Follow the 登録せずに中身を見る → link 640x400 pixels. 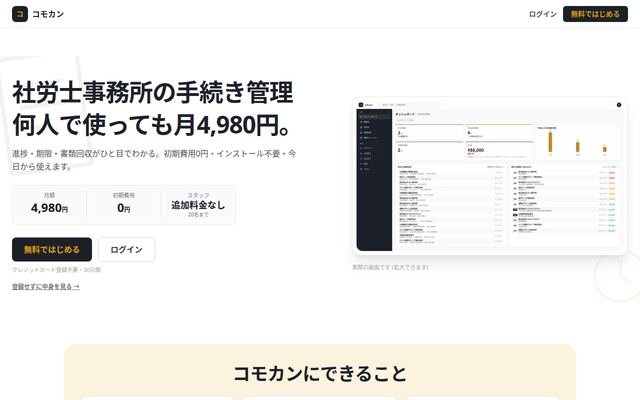[x=46, y=287]
